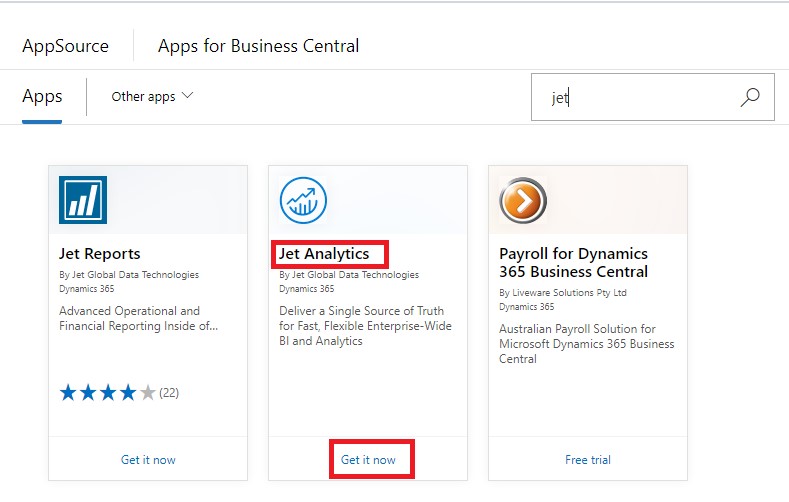
Task: Expand the Other apps dropdown
Action: (x=152, y=97)
